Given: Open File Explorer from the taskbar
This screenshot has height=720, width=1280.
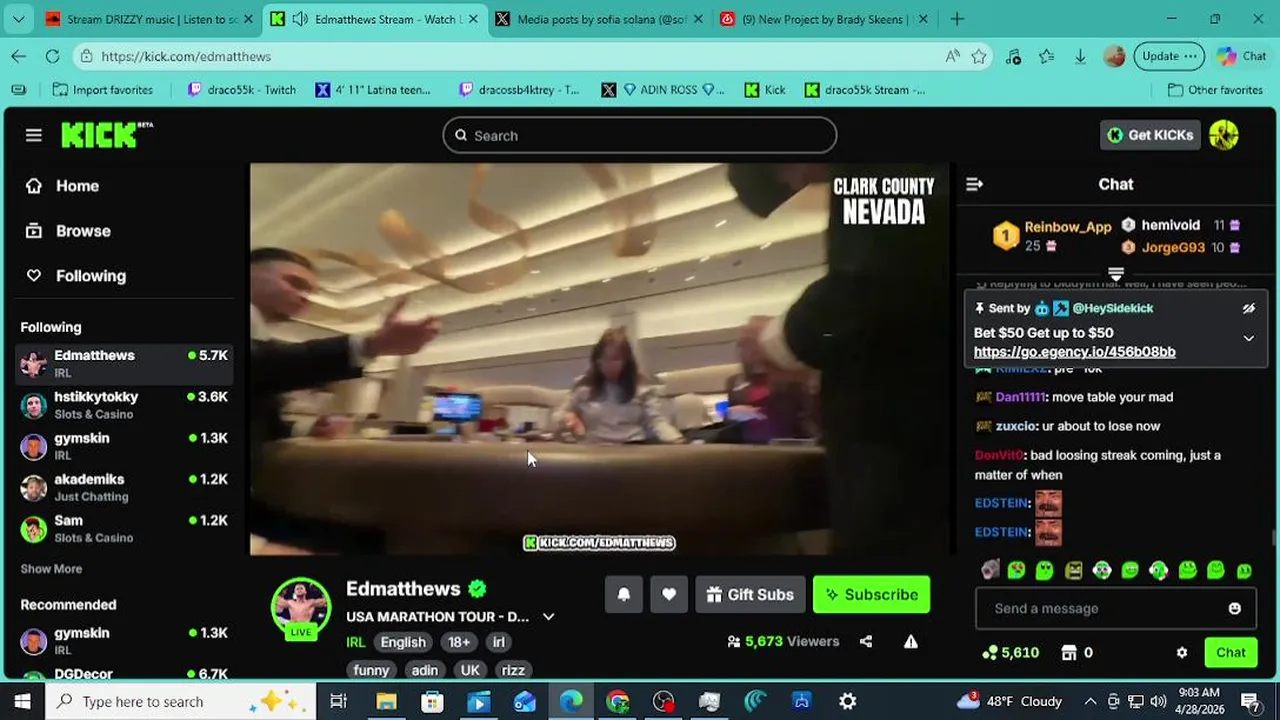Looking at the screenshot, I should 385,701.
